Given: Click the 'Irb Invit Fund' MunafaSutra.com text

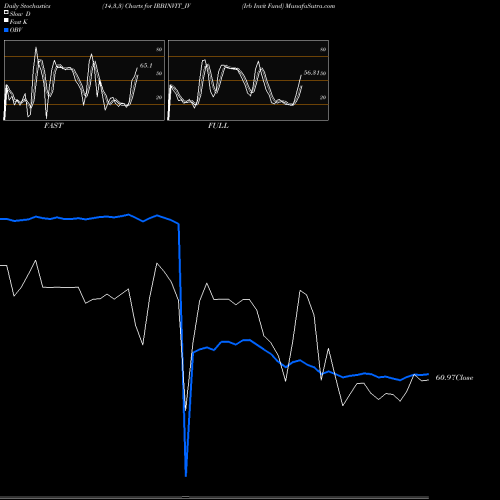Looking at the screenshot, I should point(288,6).
